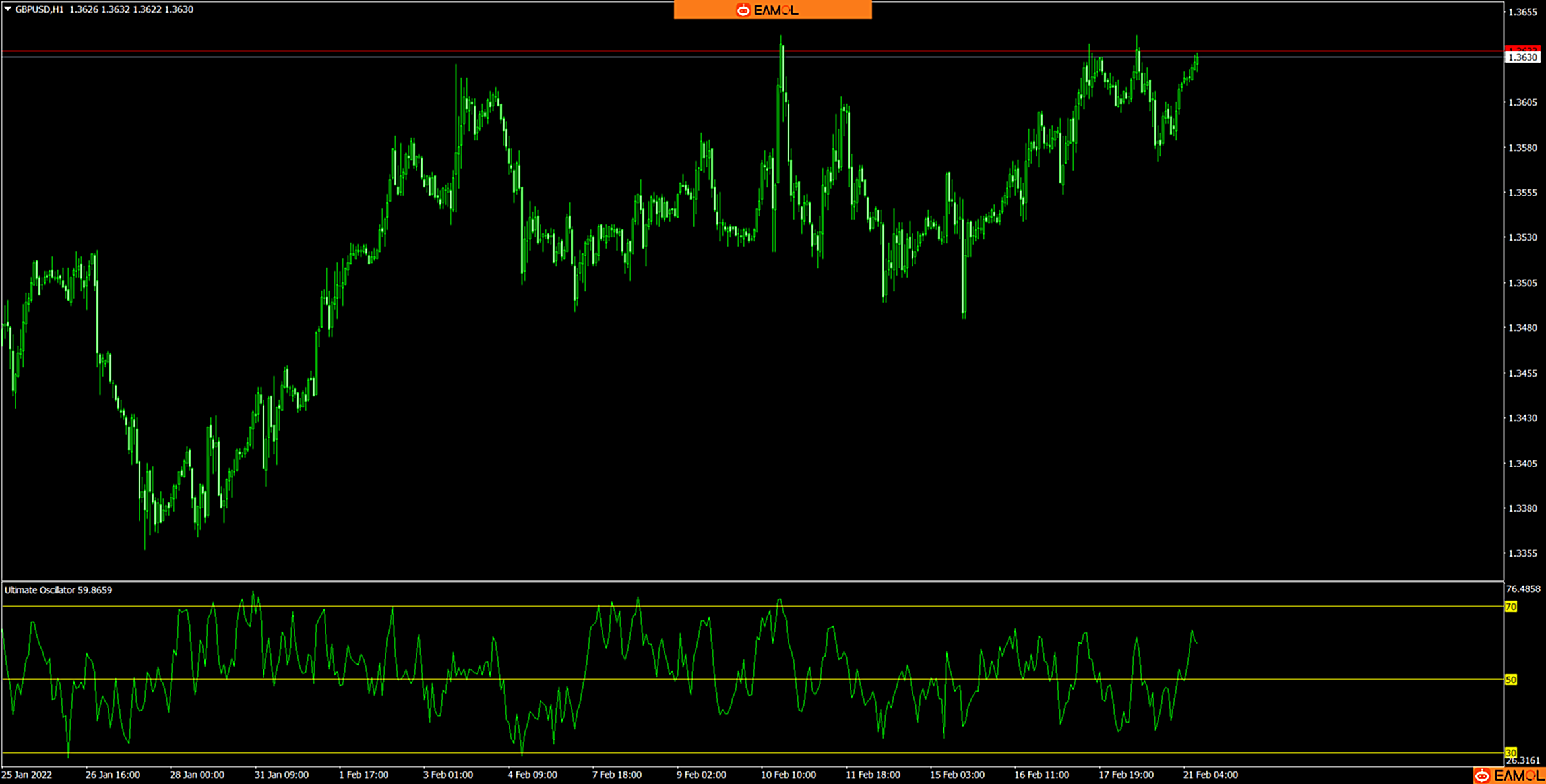Click the 1.3355 price scale value
This screenshot has width=1546, height=784.
point(1523,553)
